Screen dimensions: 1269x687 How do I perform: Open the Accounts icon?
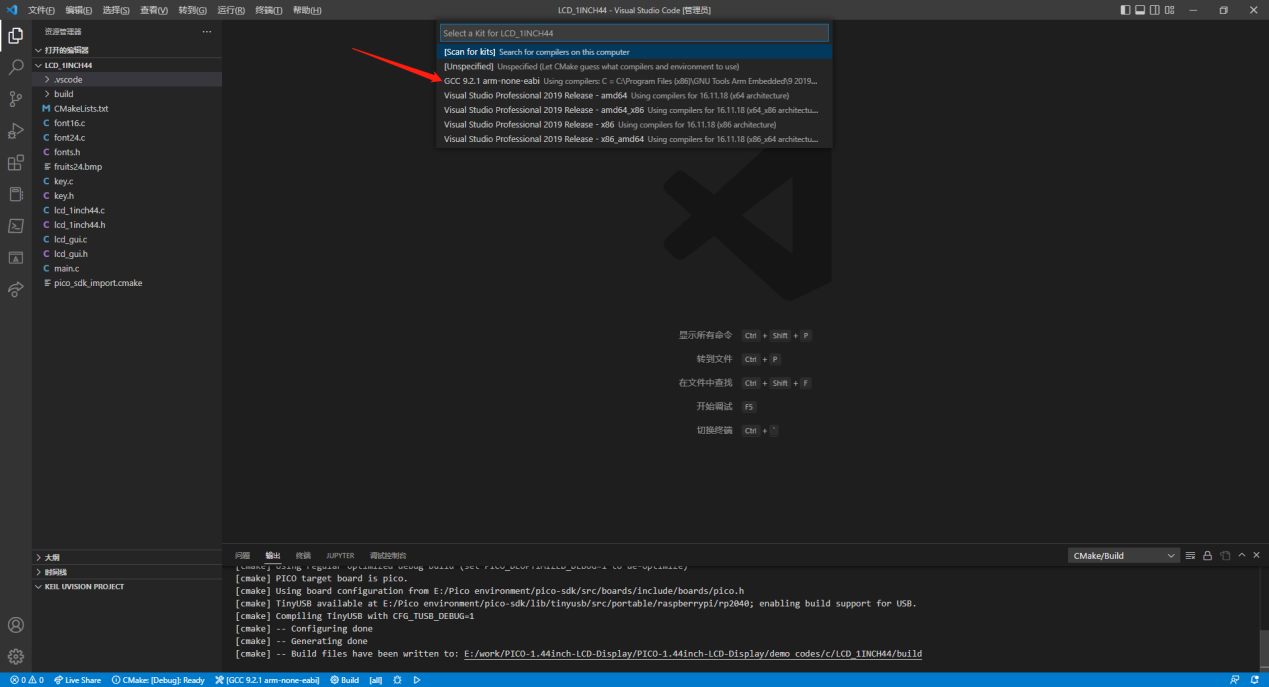[x=15, y=625]
